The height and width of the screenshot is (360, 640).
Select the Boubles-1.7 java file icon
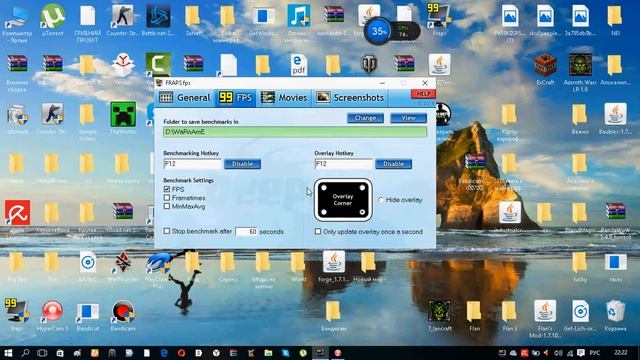coord(615,118)
